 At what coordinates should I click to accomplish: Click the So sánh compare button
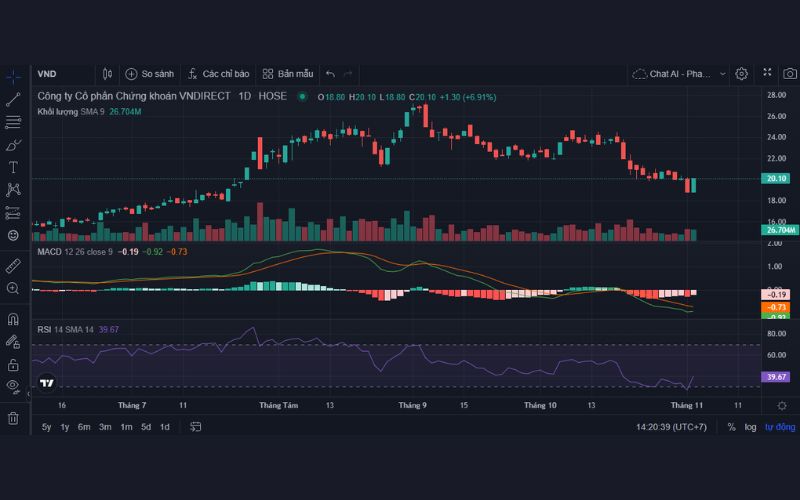(150, 74)
